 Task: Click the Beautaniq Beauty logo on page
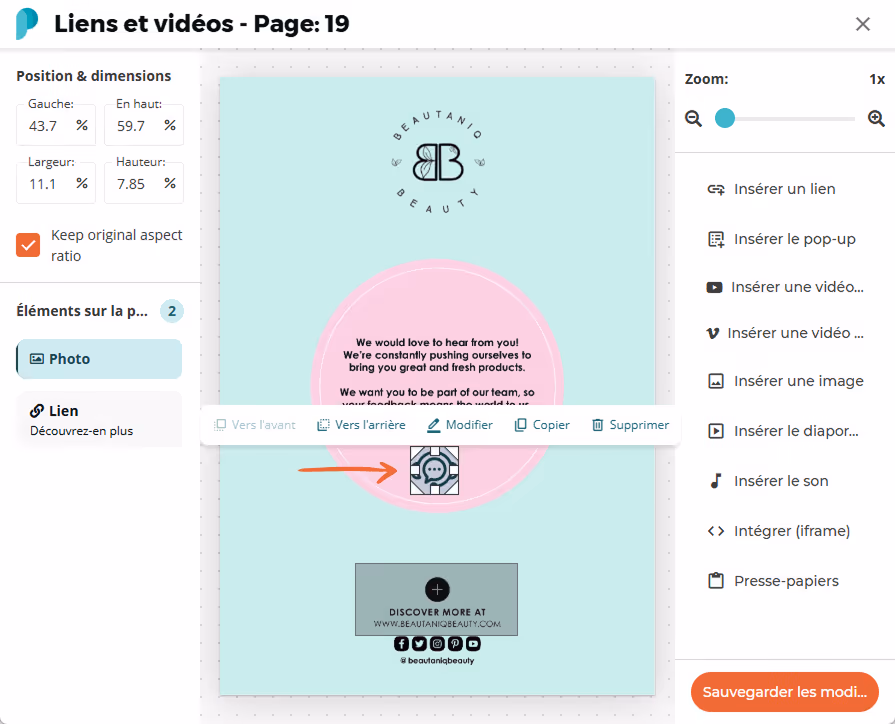[438, 162]
